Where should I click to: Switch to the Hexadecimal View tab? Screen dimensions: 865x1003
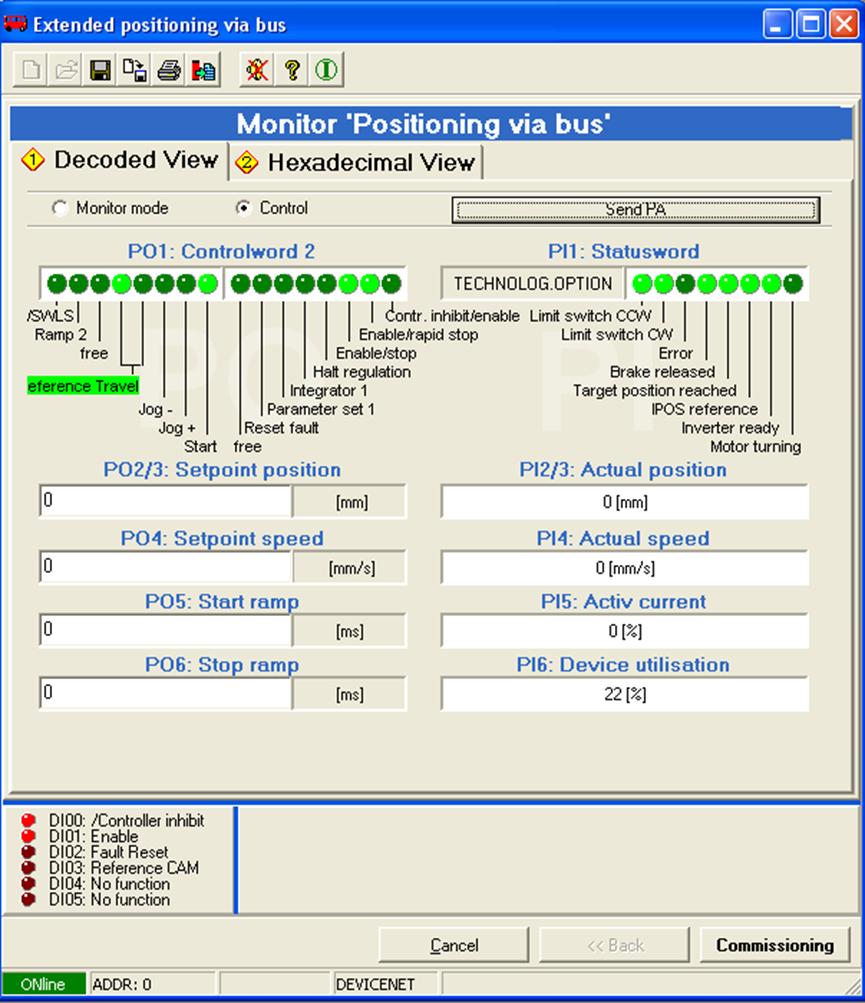[357, 162]
